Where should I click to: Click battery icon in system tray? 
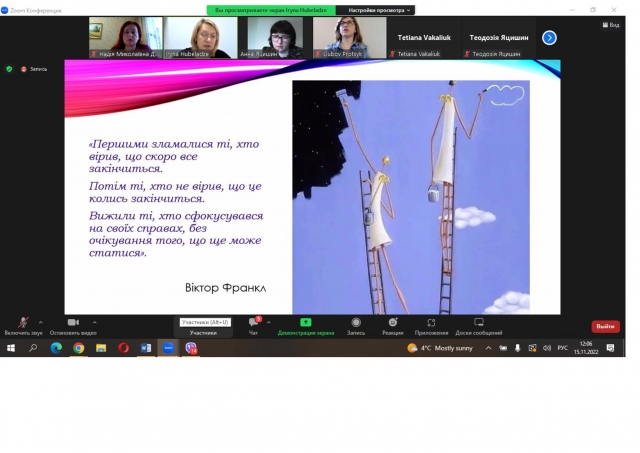tap(503, 348)
